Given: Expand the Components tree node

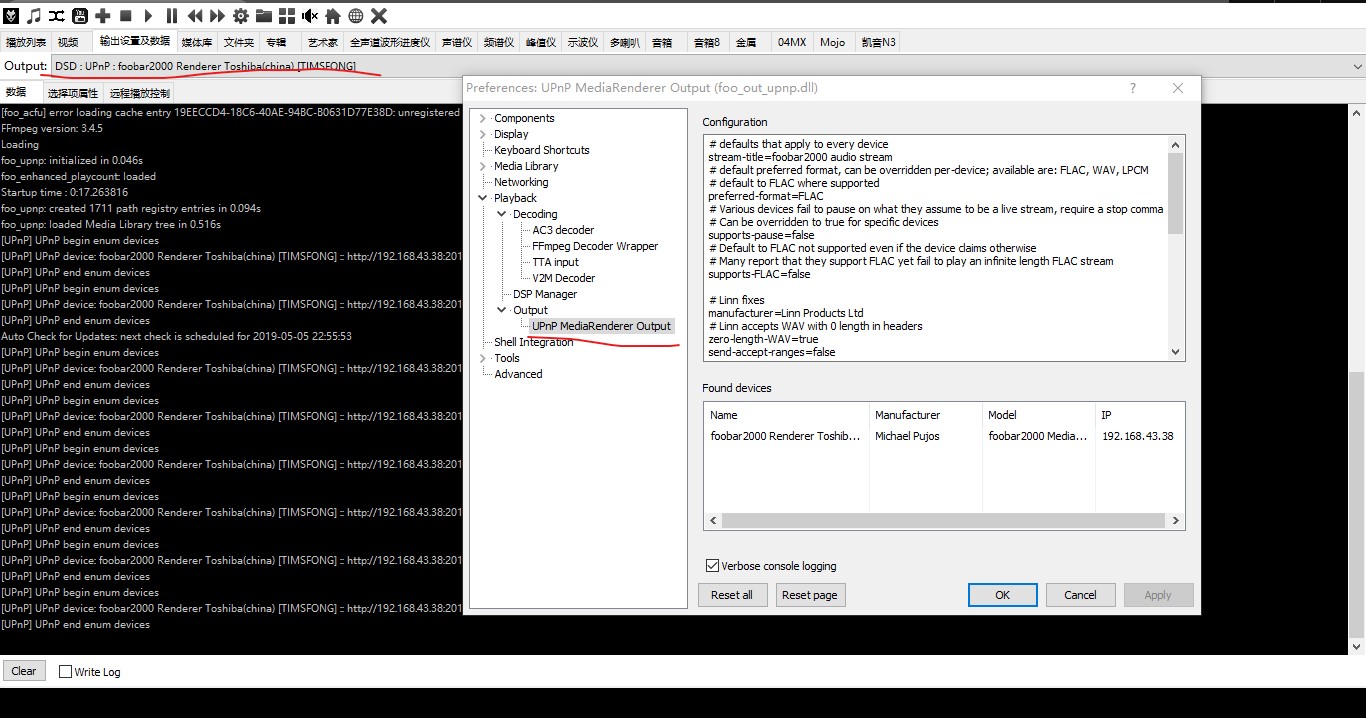Looking at the screenshot, I should [483, 118].
